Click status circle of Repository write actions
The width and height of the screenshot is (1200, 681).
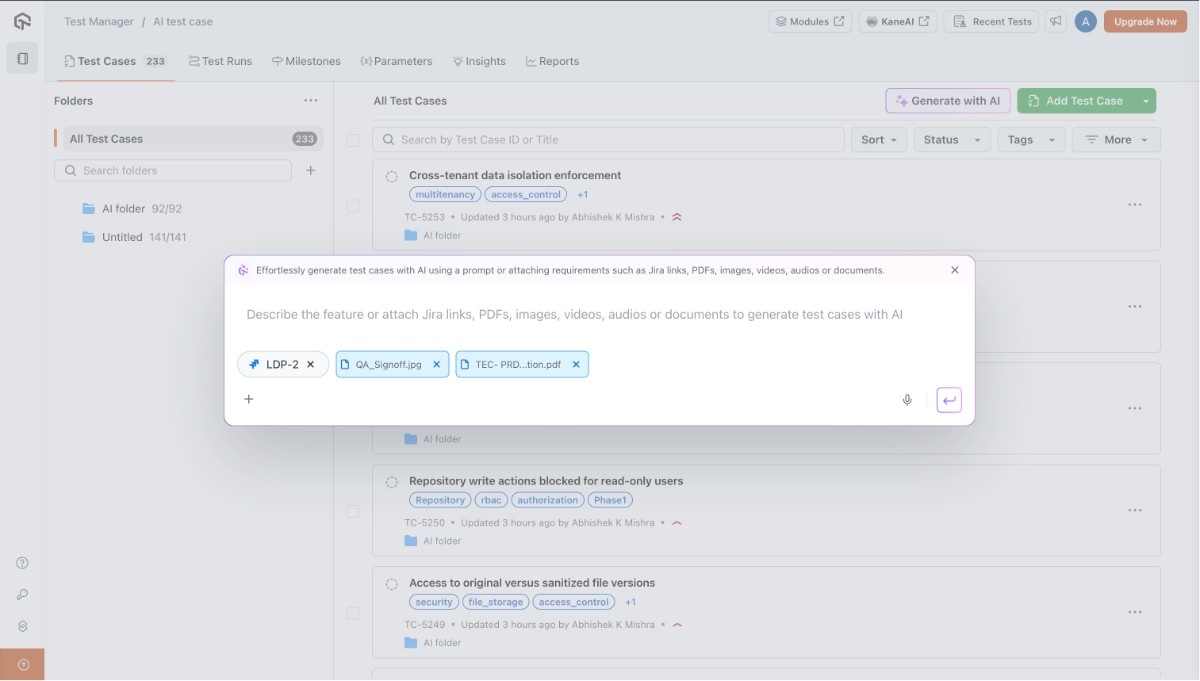(x=392, y=482)
